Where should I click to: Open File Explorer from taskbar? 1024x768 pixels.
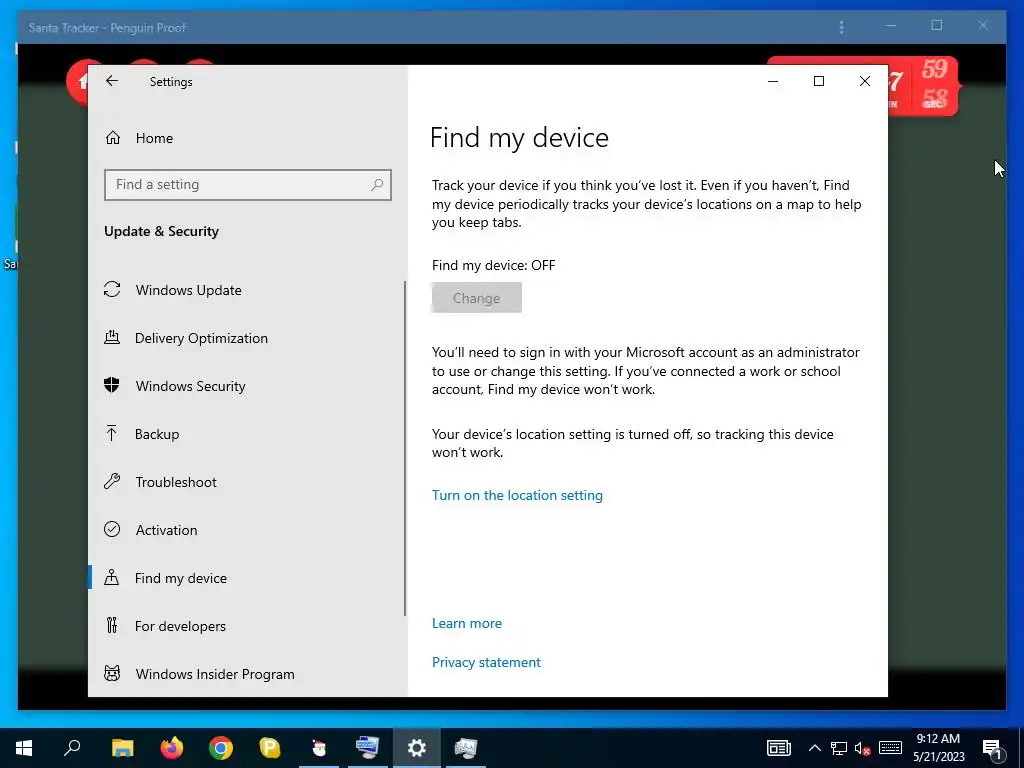click(x=122, y=748)
